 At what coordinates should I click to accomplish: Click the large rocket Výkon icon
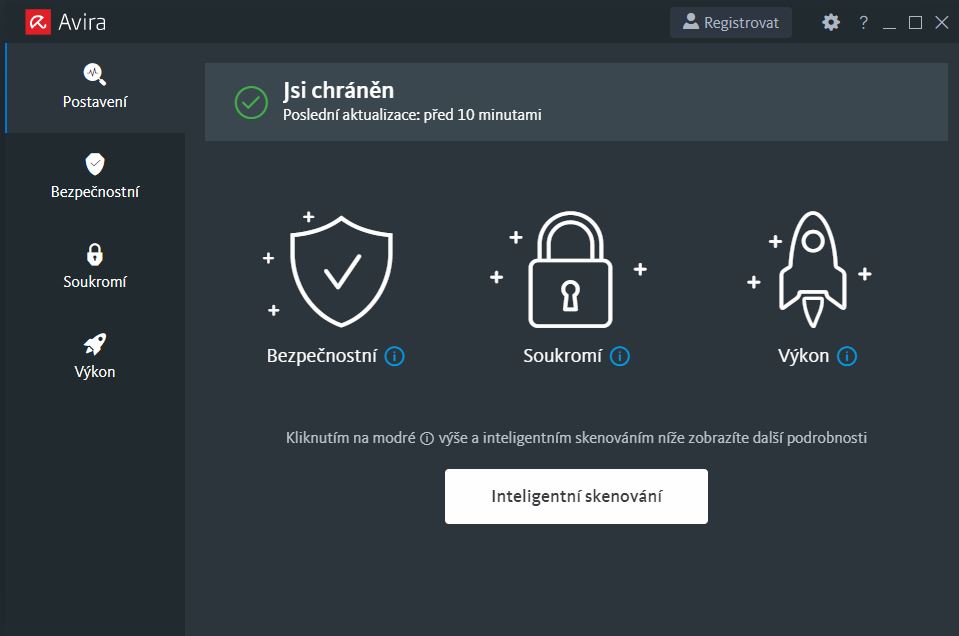coord(813,268)
